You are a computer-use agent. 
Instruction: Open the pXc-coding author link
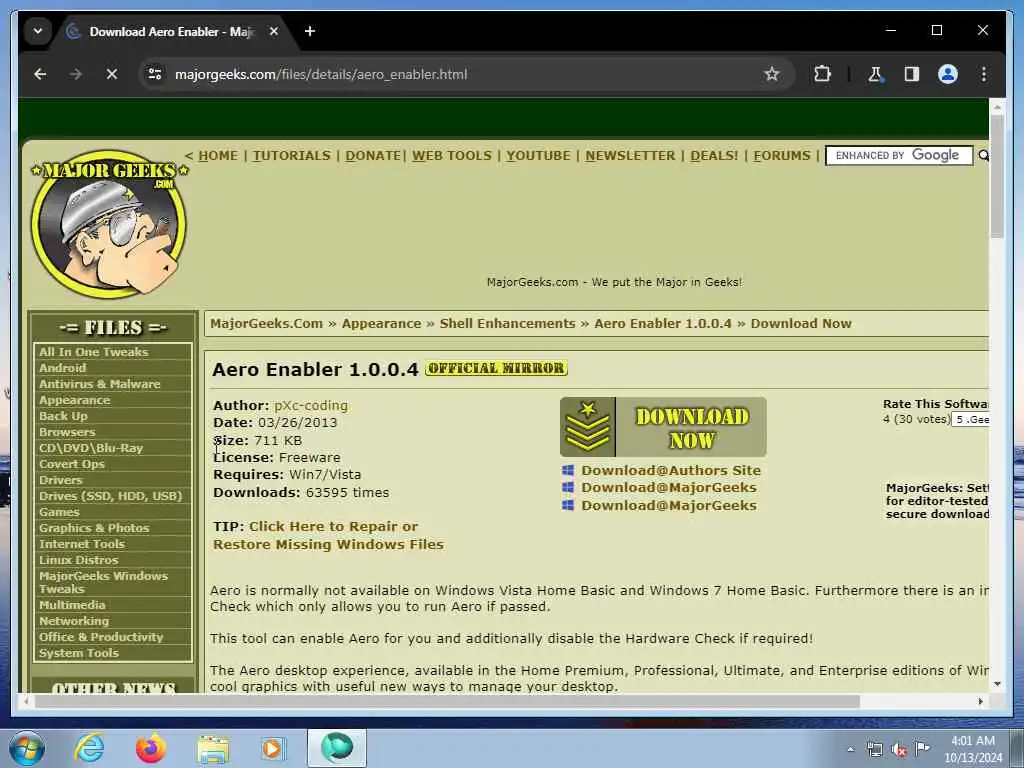coord(311,406)
